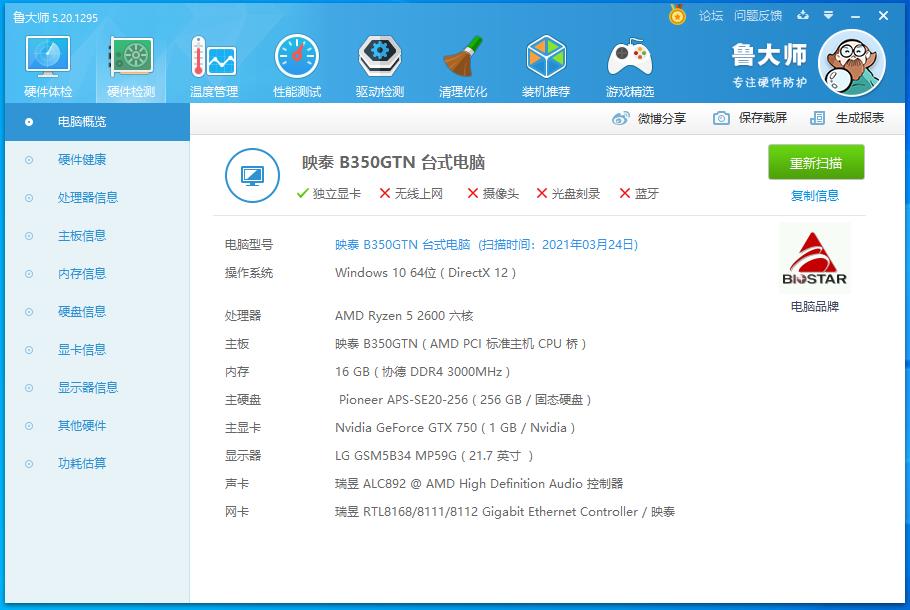Open 装机推荐 build recommendations

pyautogui.click(x=546, y=63)
